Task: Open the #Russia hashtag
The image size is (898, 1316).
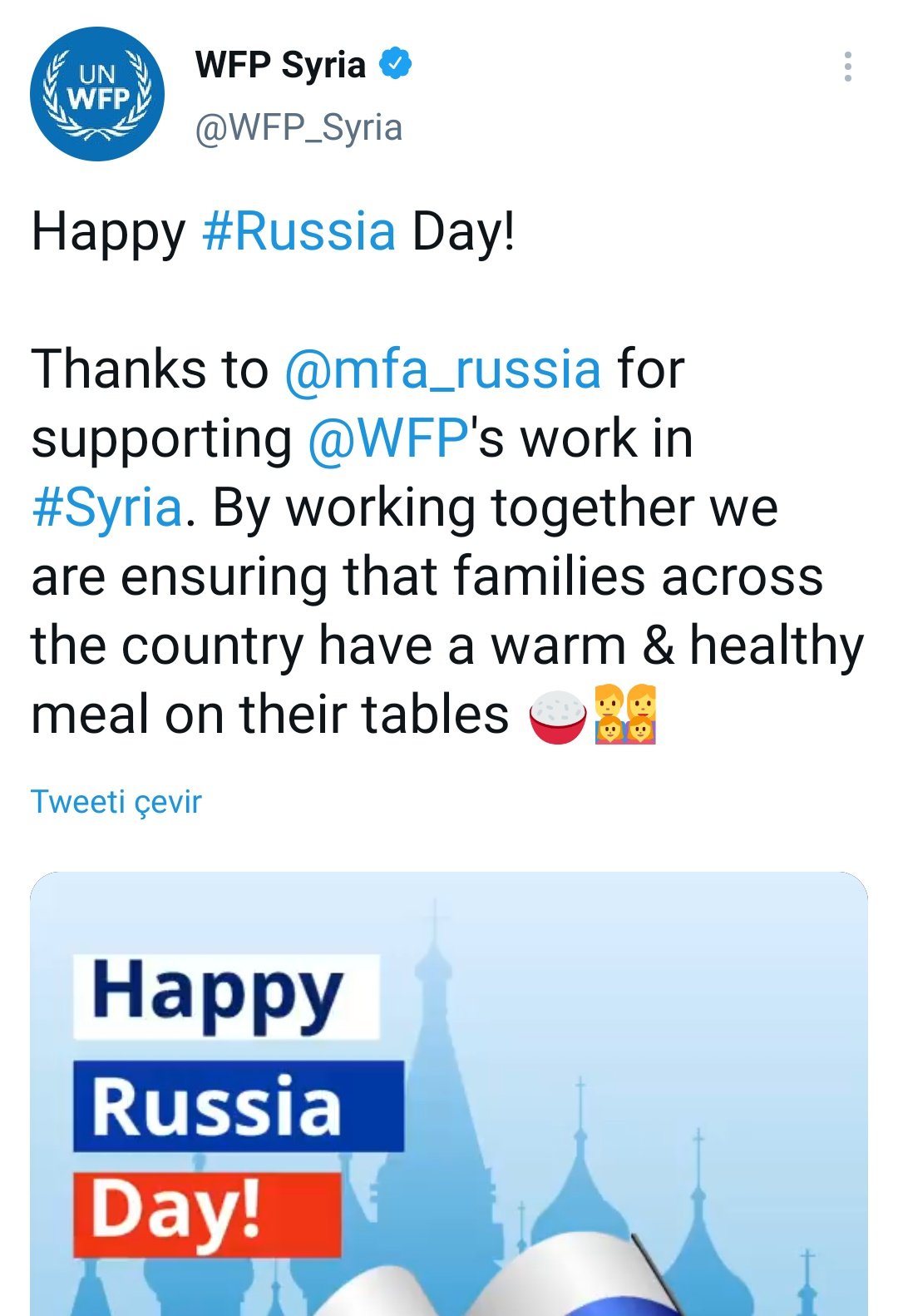Action: coord(299,231)
